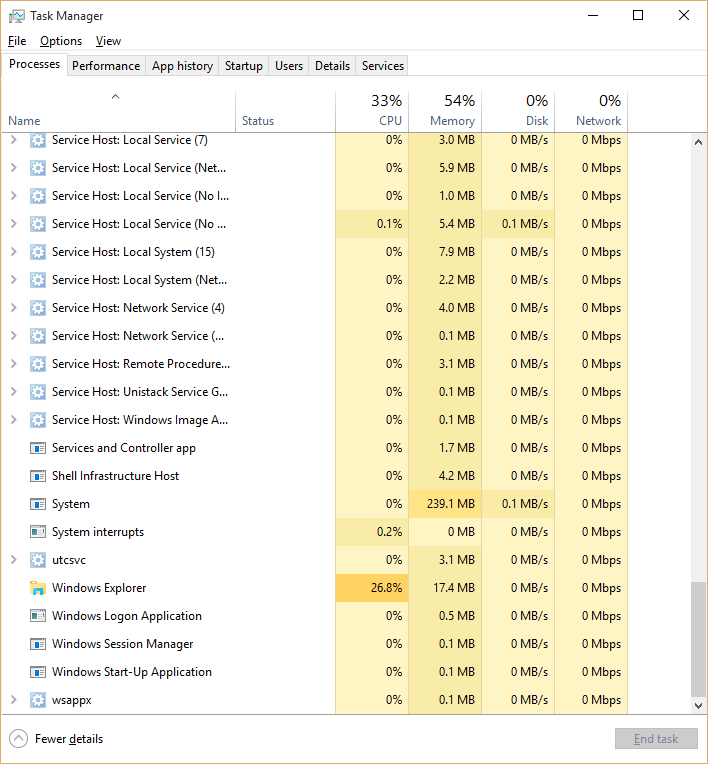This screenshot has height=764, width=708.
Task: Click the Shell Infrastructure Host icon
Action: point(38,476)
